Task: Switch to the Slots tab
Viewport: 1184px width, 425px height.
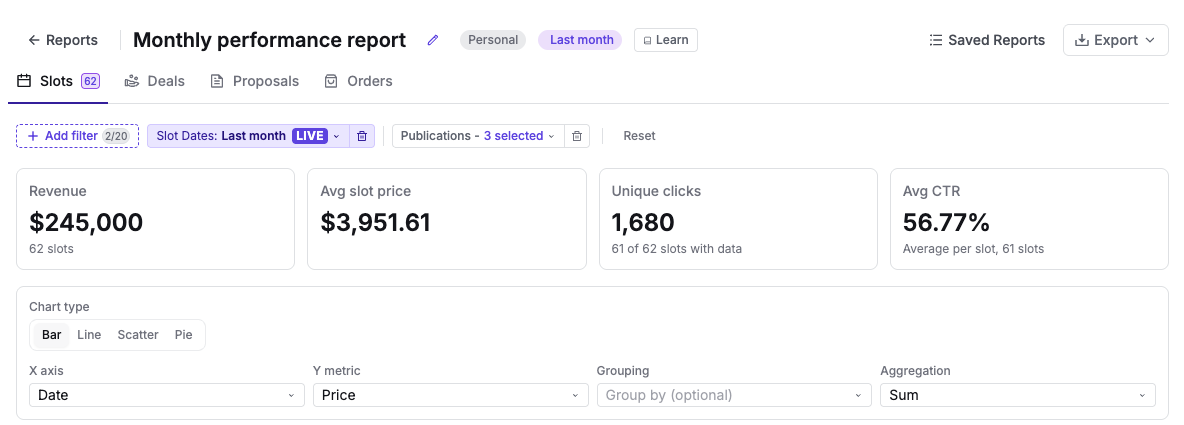Action: (x=58, y=81)
